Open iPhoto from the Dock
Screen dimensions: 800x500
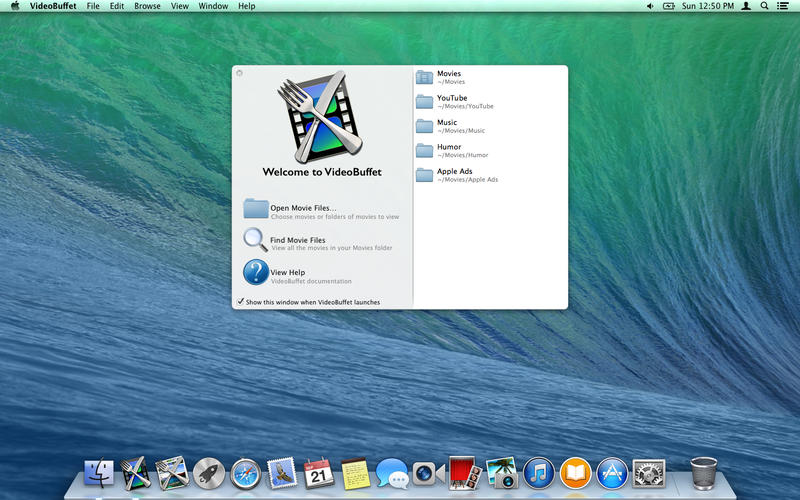[x=502, y=473]
